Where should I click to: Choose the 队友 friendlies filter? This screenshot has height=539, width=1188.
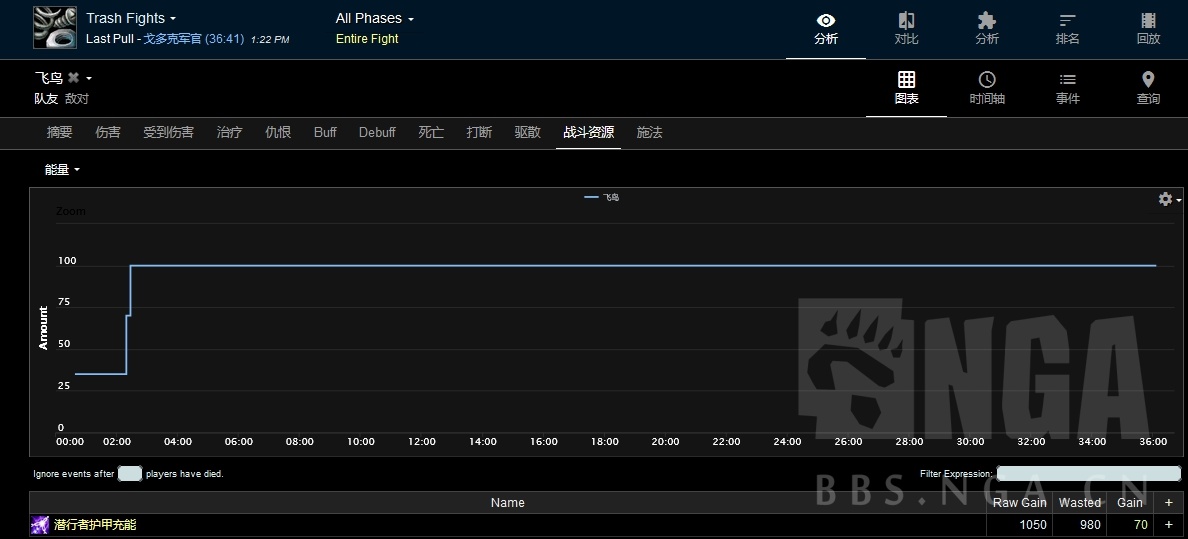[45, 99]
